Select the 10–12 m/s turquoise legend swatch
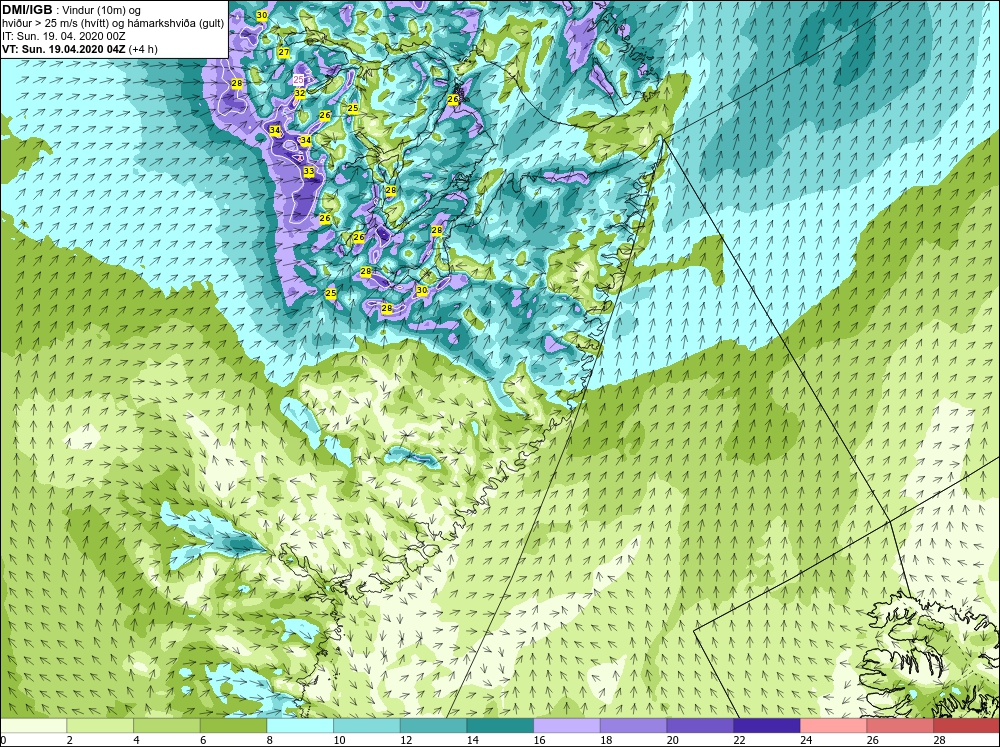Image resolution: width=1000 pixels, height=747 pixels. [367, 725]
